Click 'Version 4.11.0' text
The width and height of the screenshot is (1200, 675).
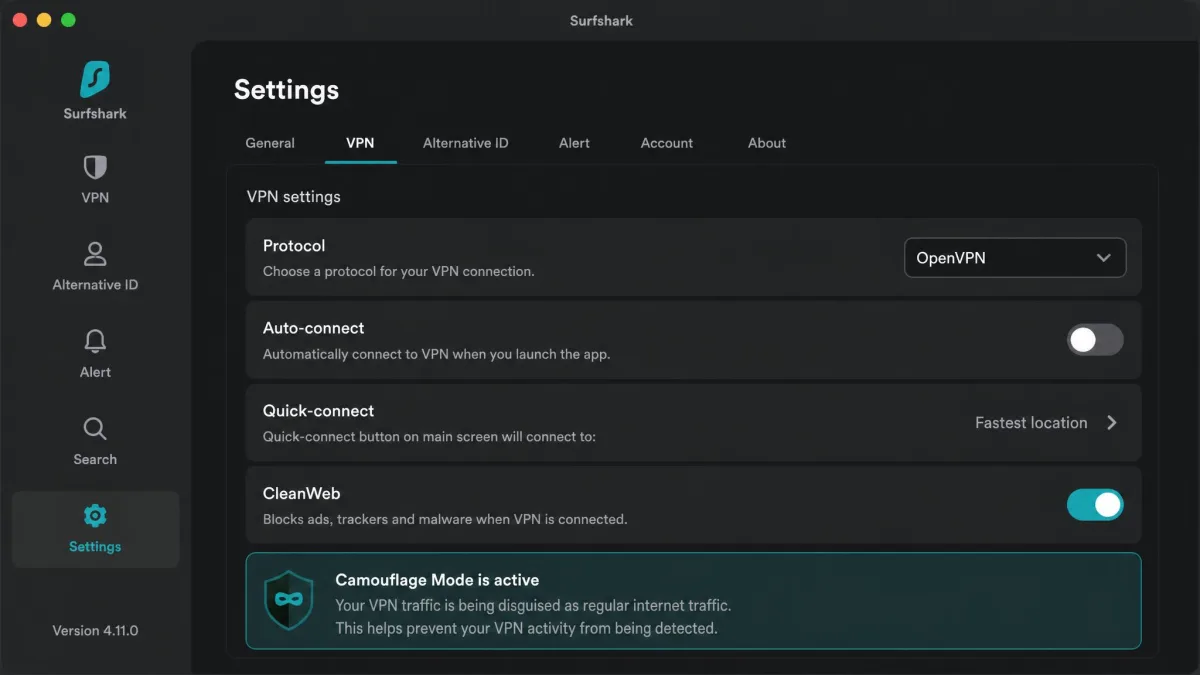click(x=95, y=631)
